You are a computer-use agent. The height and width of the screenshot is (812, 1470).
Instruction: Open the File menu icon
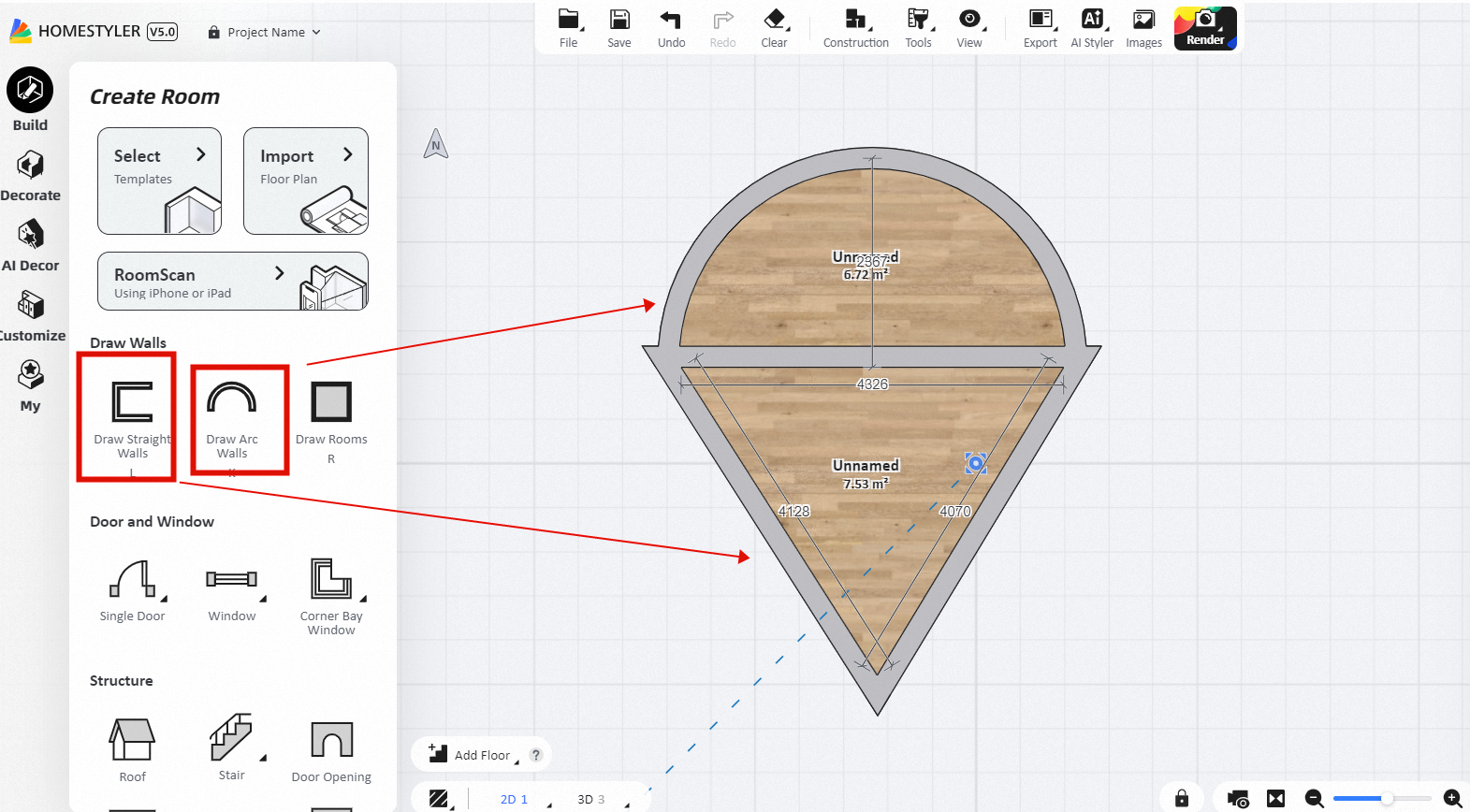(568, 20)
